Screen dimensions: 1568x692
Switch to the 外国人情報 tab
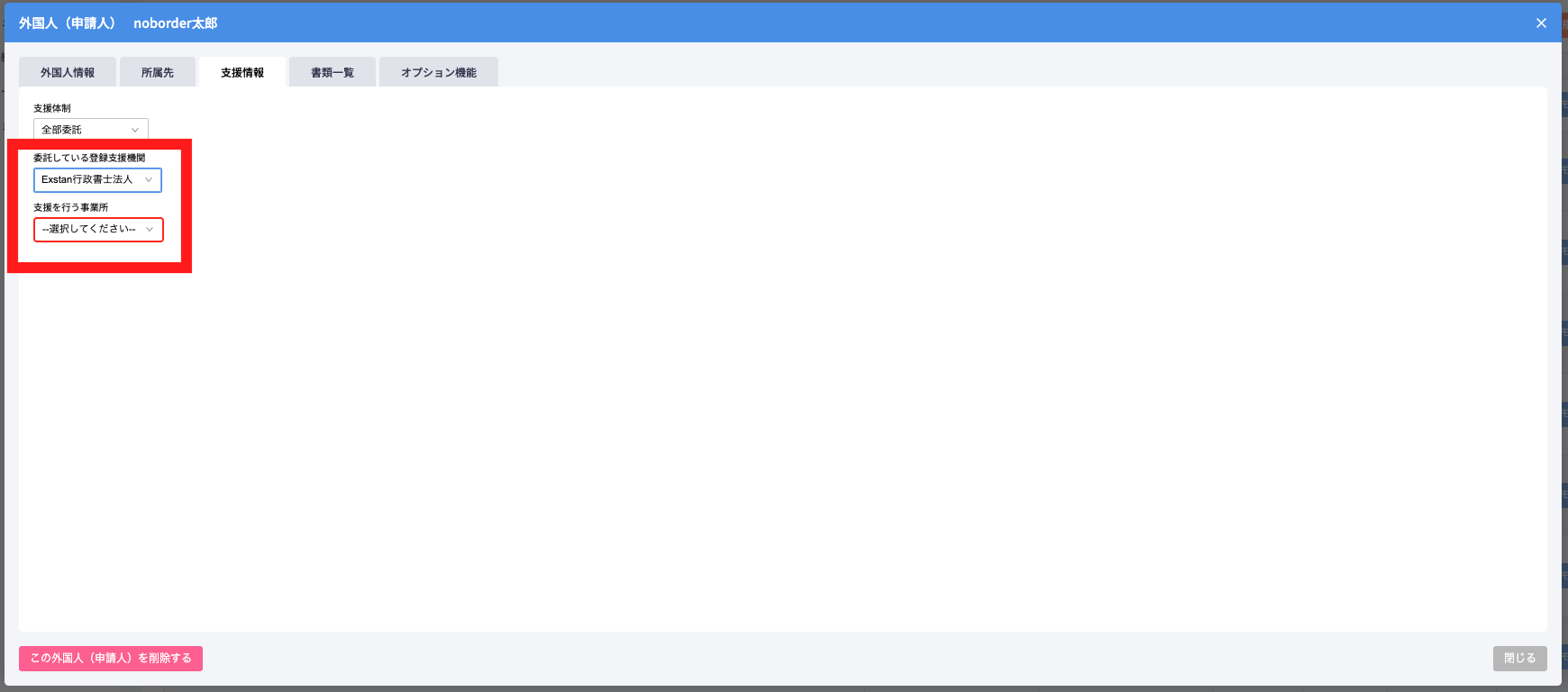pyautogui.click(x=68, y=72)
